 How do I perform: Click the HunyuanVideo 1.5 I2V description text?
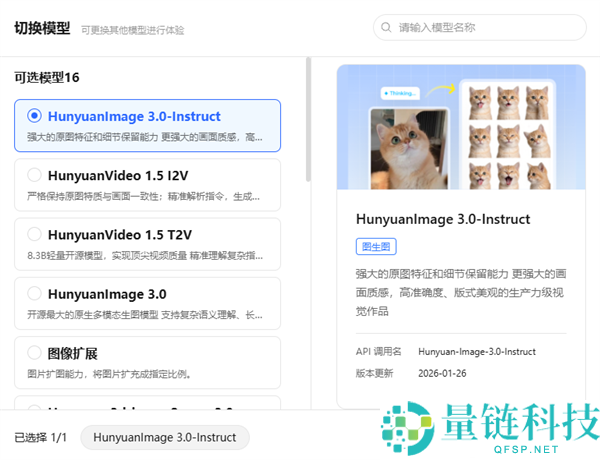[x=143, y=197]
